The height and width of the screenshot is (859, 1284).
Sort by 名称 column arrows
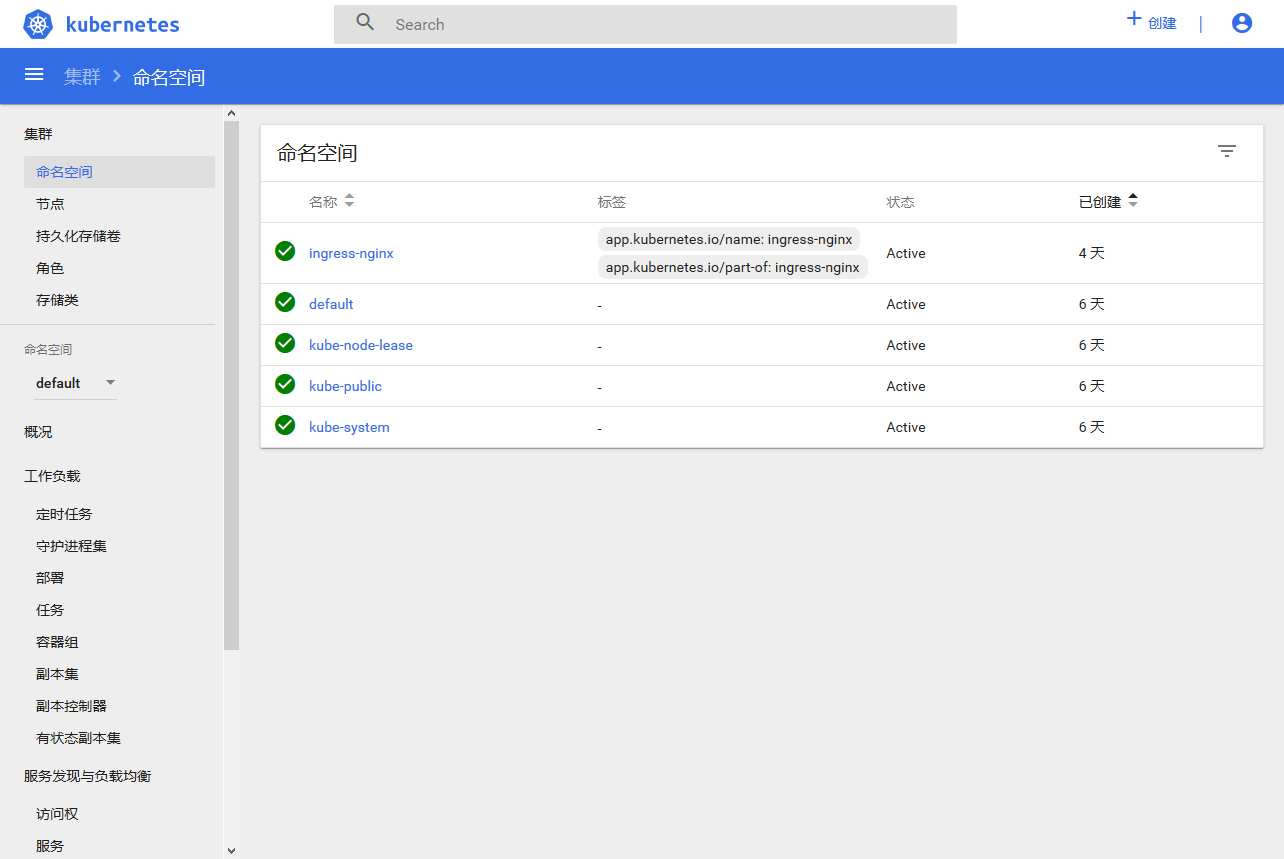pos(349,201)
